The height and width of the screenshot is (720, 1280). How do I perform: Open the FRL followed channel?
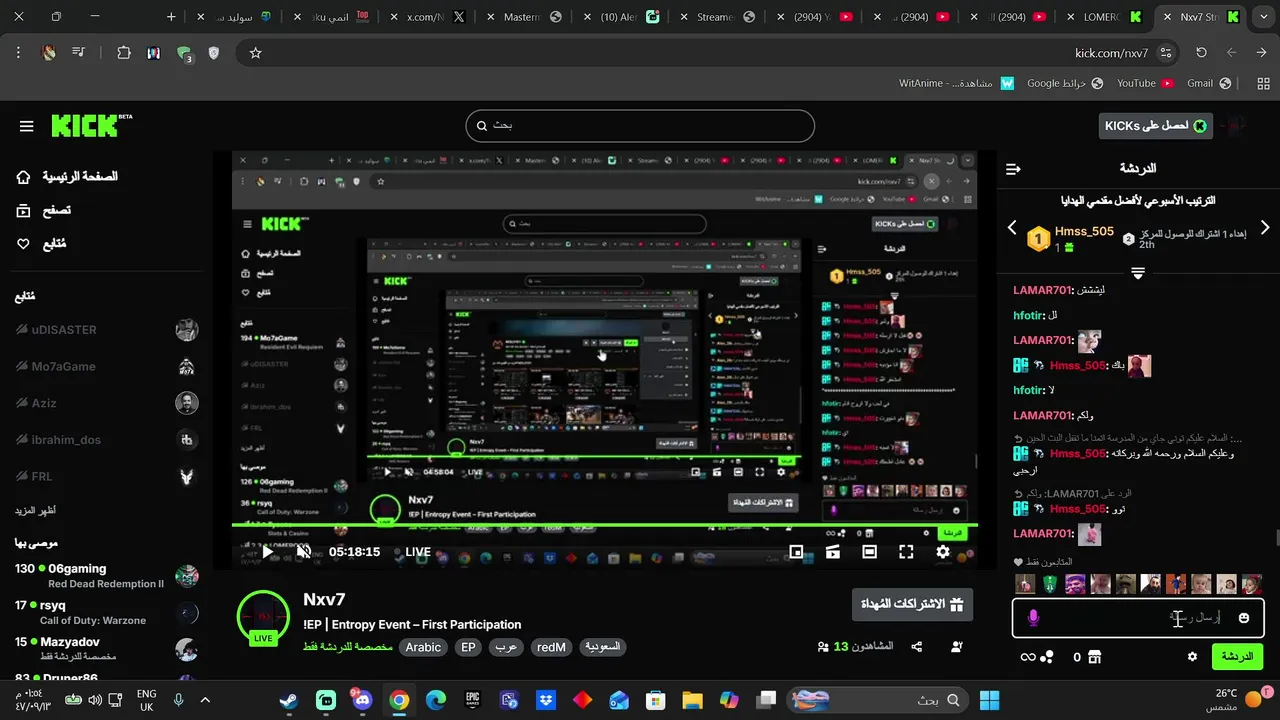[x=106, y=476]
